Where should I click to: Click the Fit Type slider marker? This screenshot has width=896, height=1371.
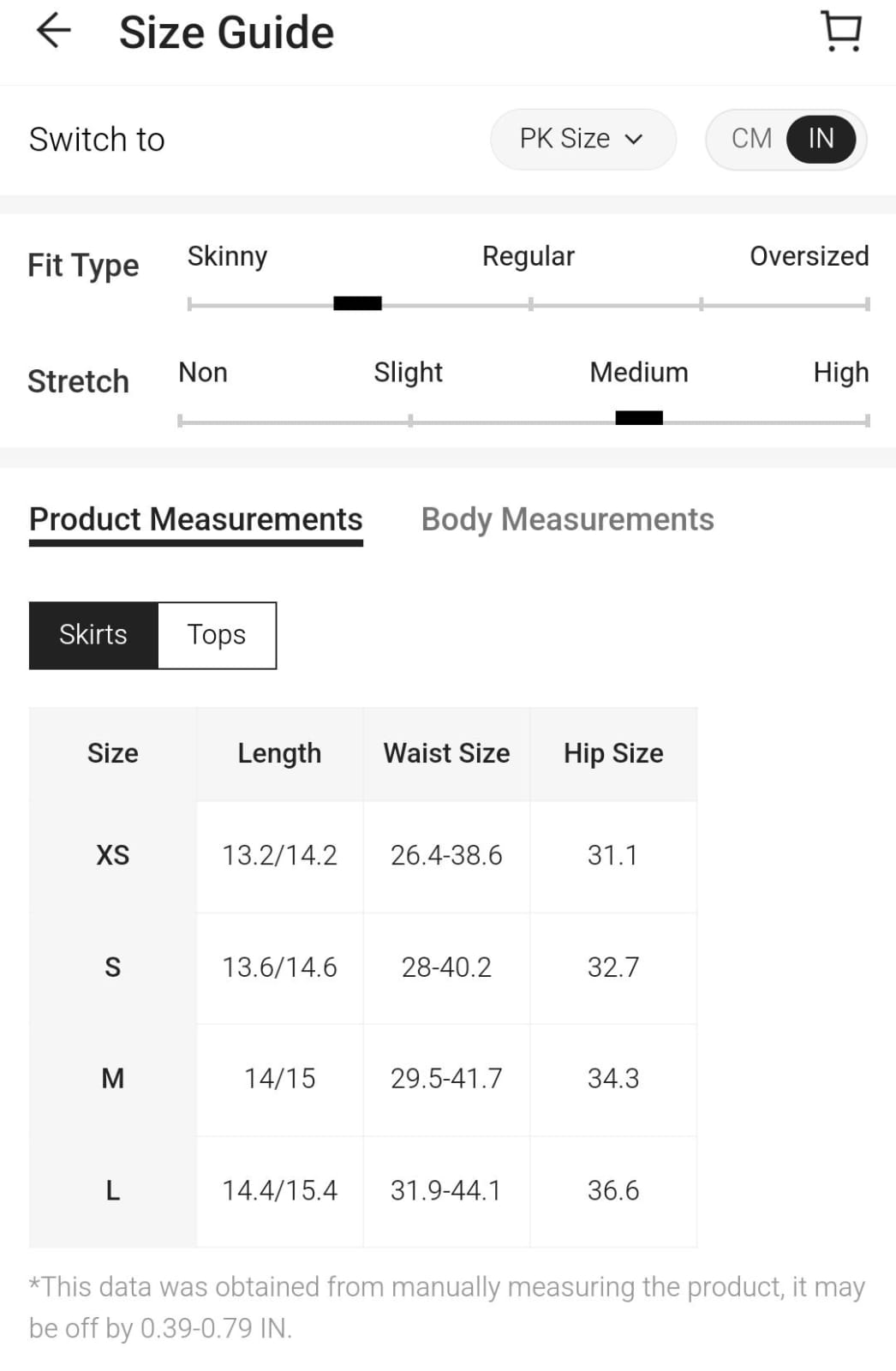pos(357,303)
